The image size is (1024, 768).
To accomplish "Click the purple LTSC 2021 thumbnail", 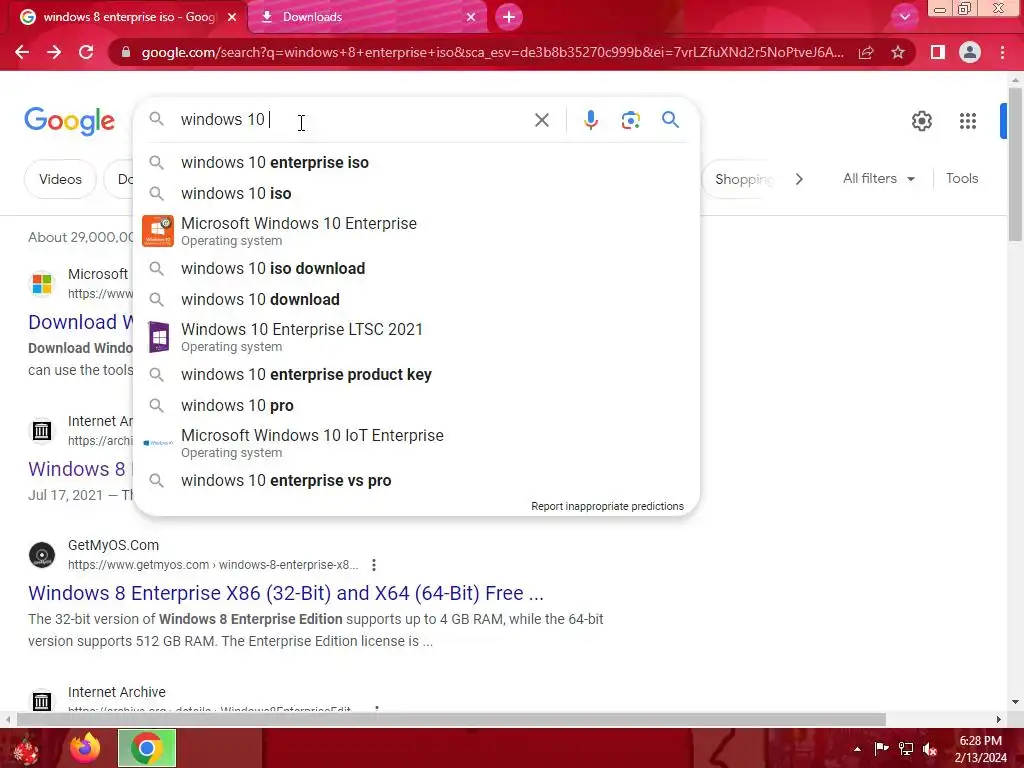I will (x=158, y=337).
